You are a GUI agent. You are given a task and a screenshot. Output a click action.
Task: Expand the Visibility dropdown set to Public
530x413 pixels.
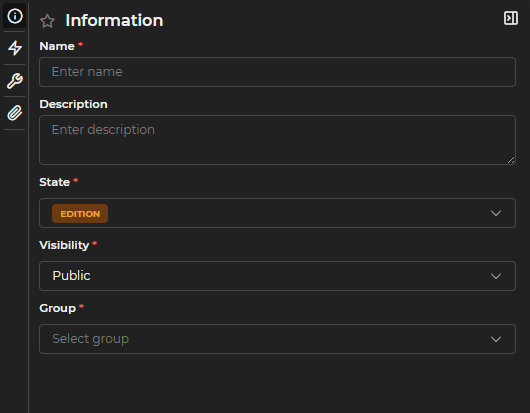(277, 276)
